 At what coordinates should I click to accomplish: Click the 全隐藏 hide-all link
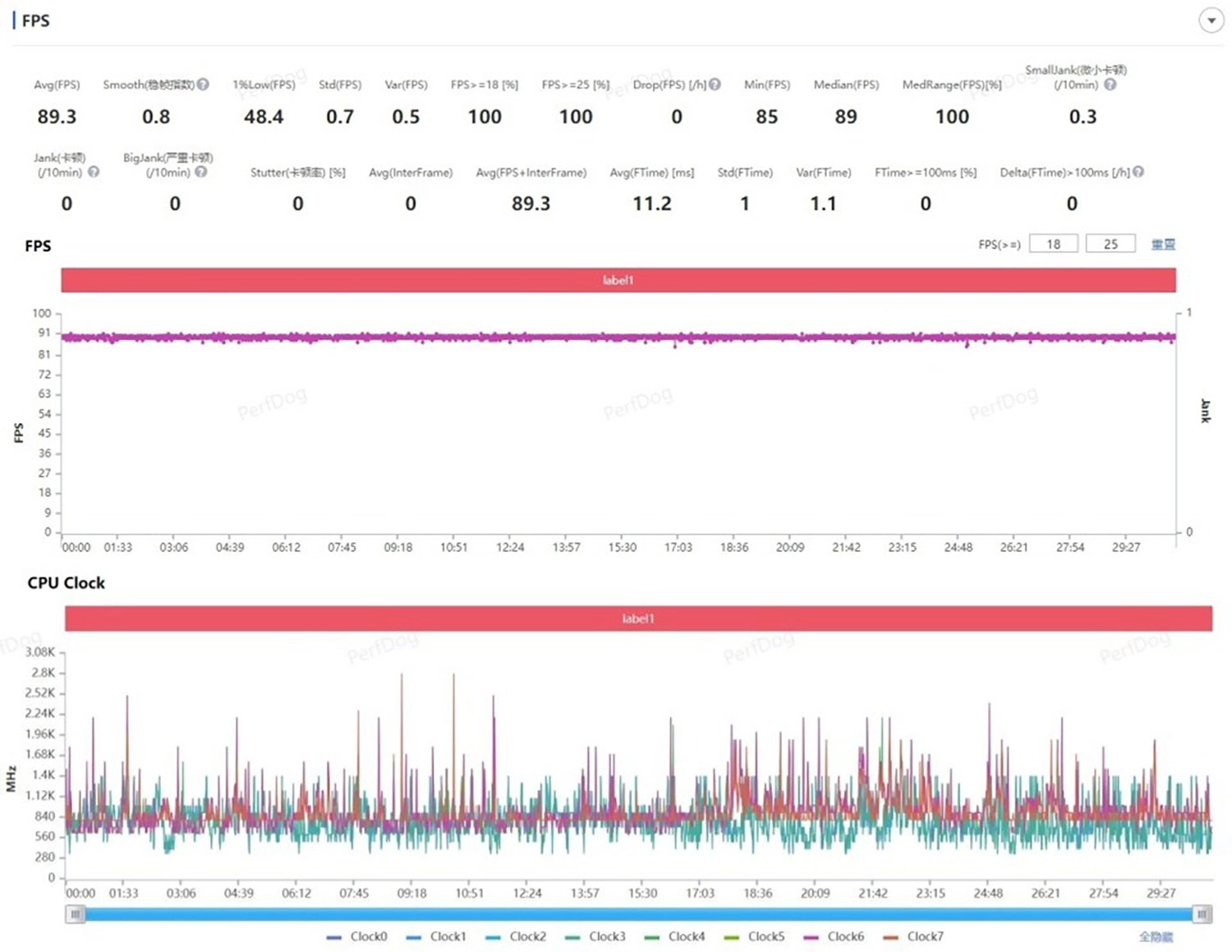point(1156,937)
